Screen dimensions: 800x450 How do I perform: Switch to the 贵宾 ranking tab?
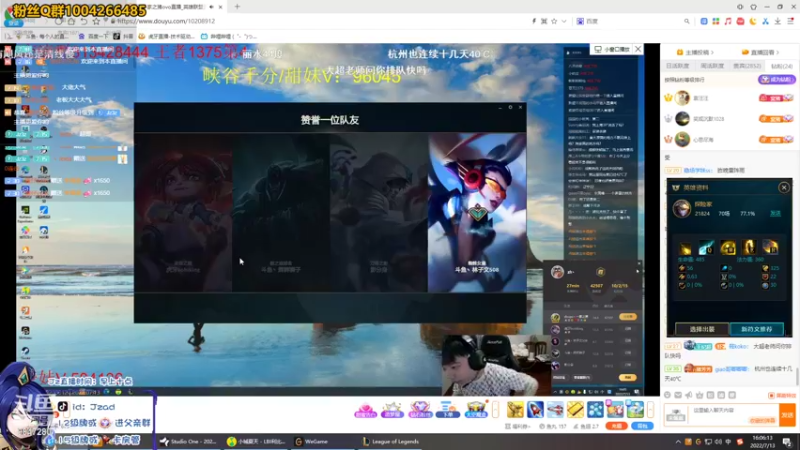(x=747, y=66)
